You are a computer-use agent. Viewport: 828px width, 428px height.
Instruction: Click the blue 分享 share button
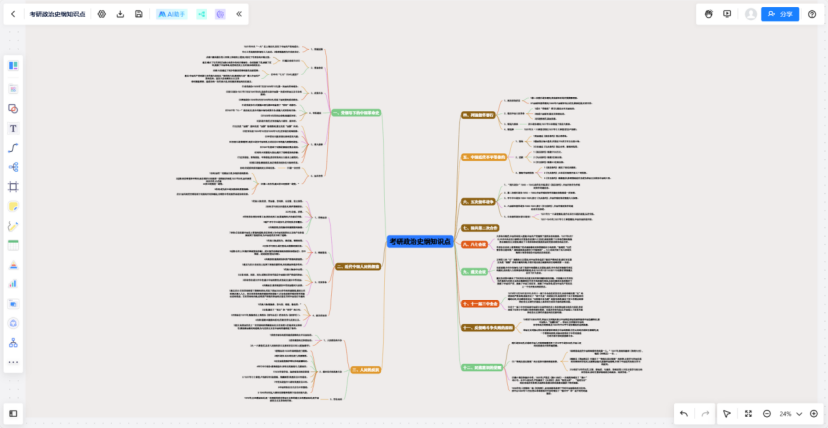tap(780, 14)
